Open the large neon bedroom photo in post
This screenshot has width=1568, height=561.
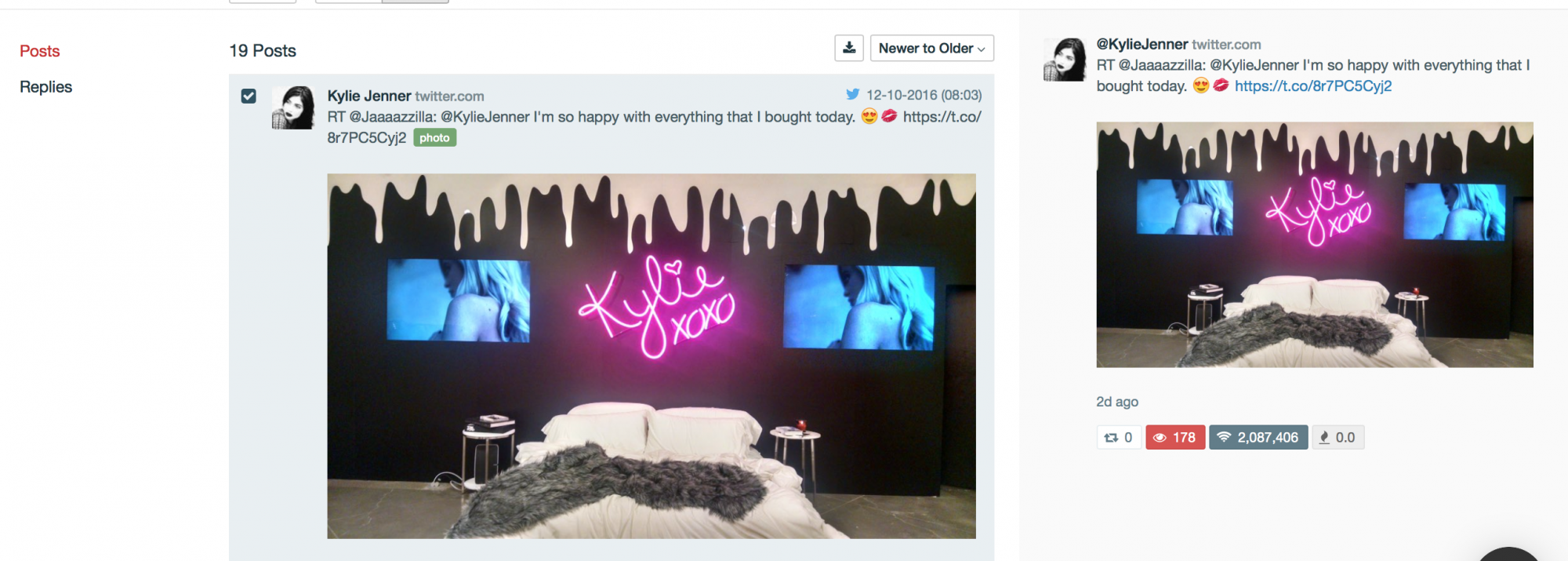click(651, 355)
